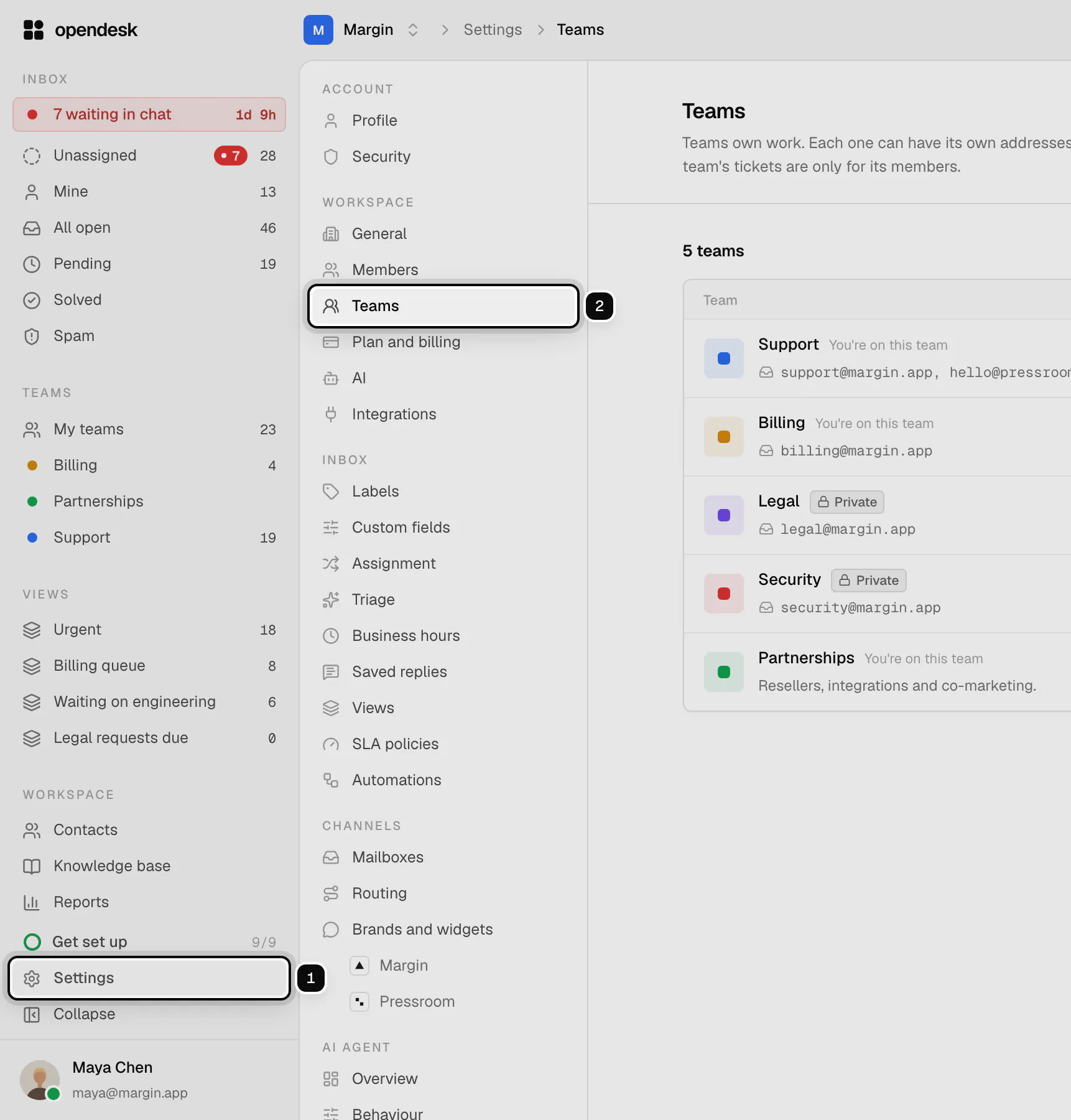Click the blue M workspace avatar
Viewport: 1071px width, 1120px height.
point(318,30)
